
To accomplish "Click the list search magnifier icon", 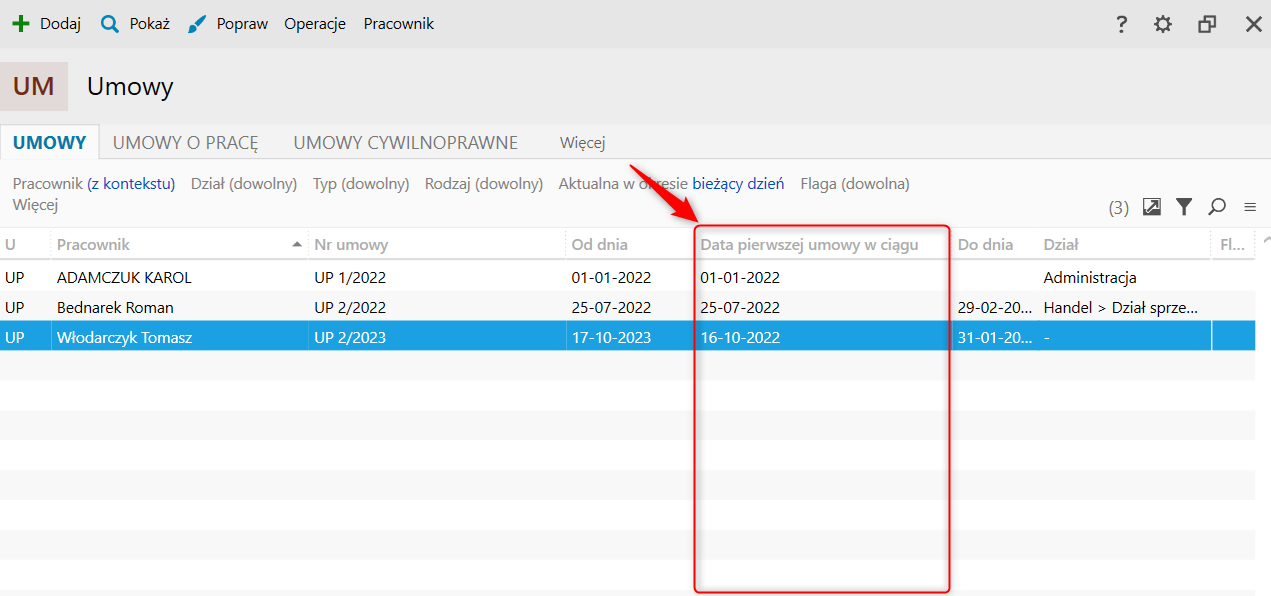I will [x=1217, y=207].
